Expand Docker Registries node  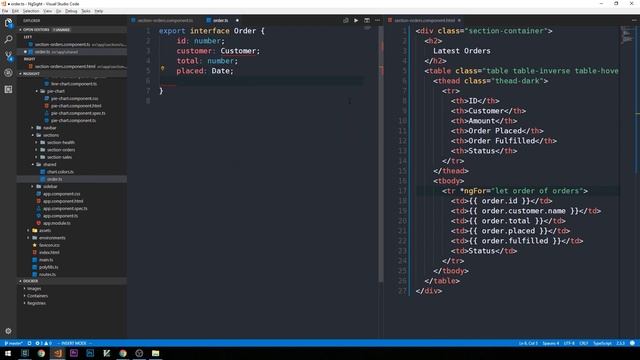click(x=36, y=303)
